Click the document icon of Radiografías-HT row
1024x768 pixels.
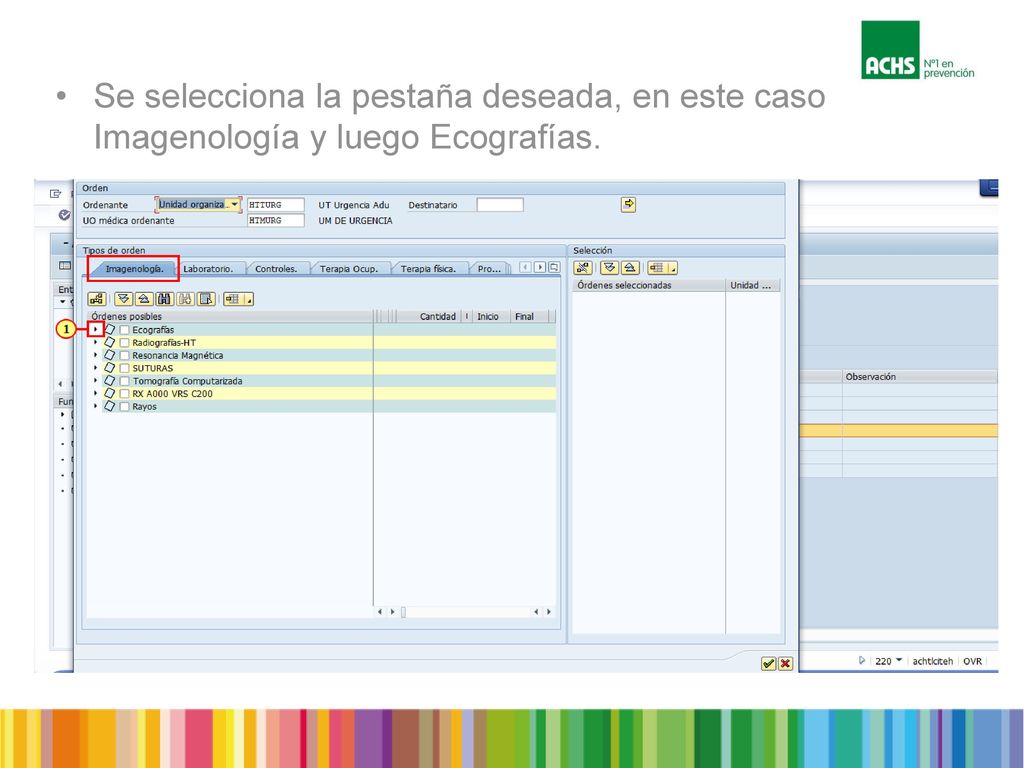pyautogui.click(x=110, y=342)
